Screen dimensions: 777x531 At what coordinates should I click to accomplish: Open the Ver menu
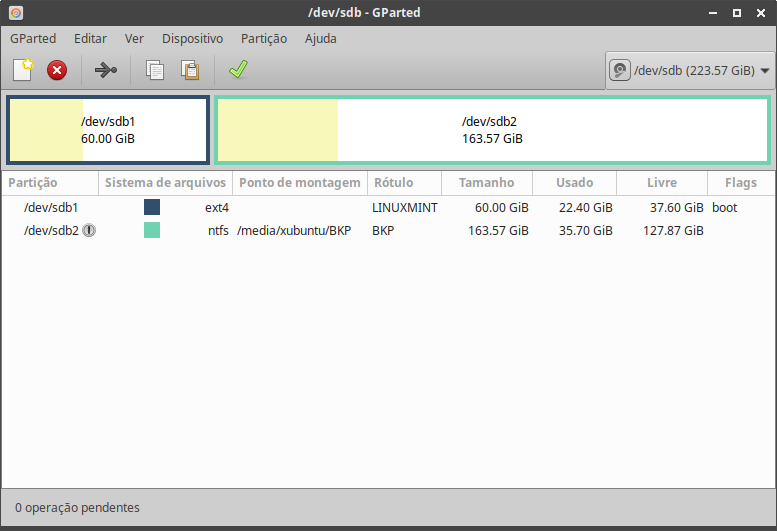pyautogui.click(x=134, y=39)
